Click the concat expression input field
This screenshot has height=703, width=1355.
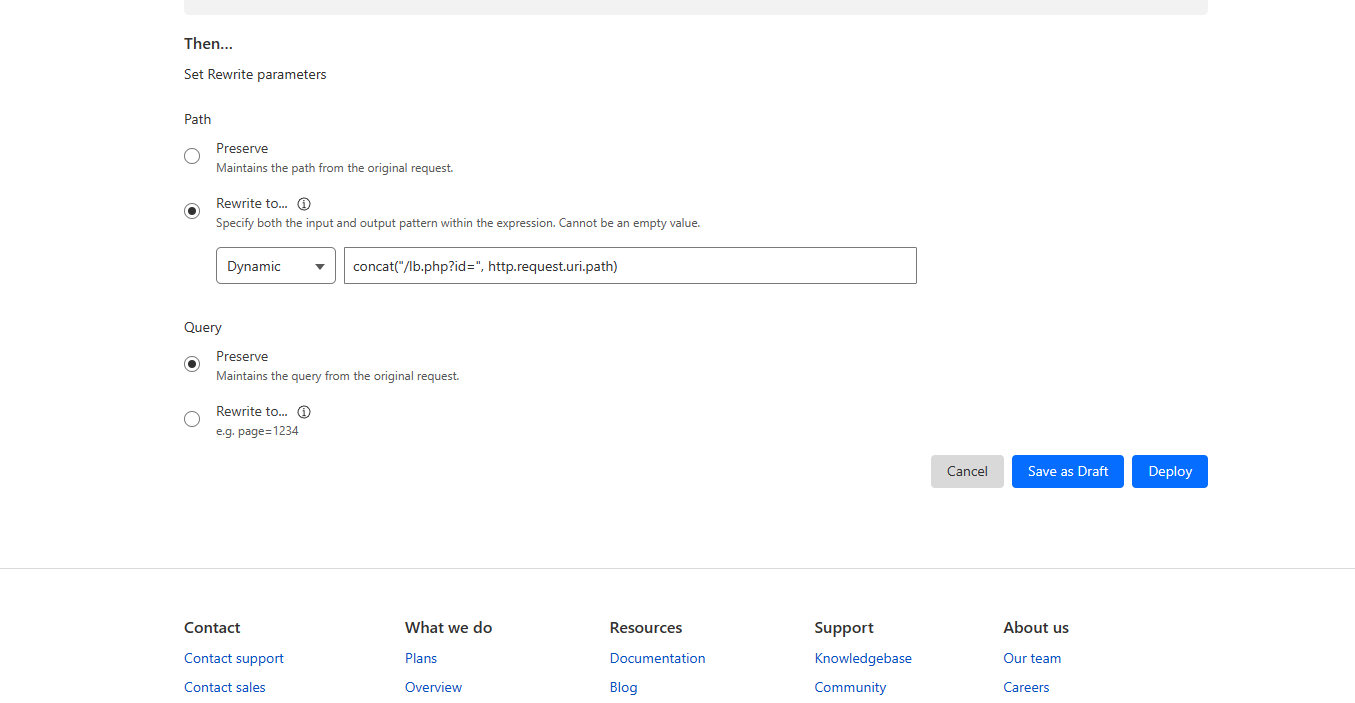click(x=630, y=266)
